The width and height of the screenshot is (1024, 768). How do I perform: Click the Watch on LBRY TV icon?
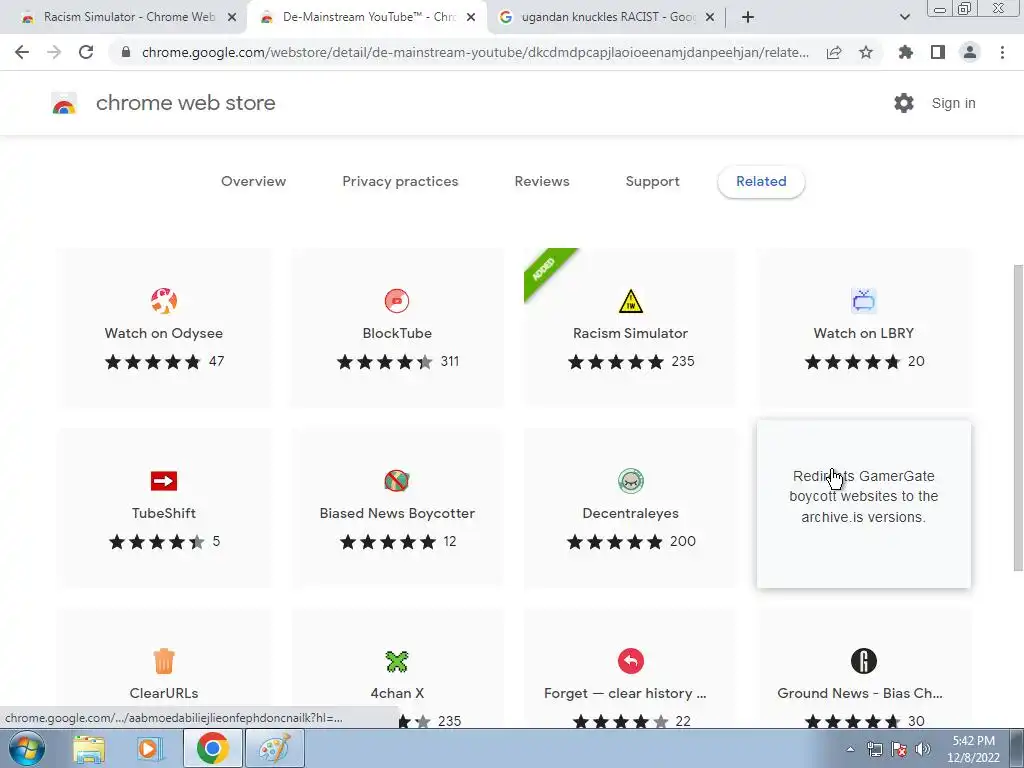[x=863, y=301]
